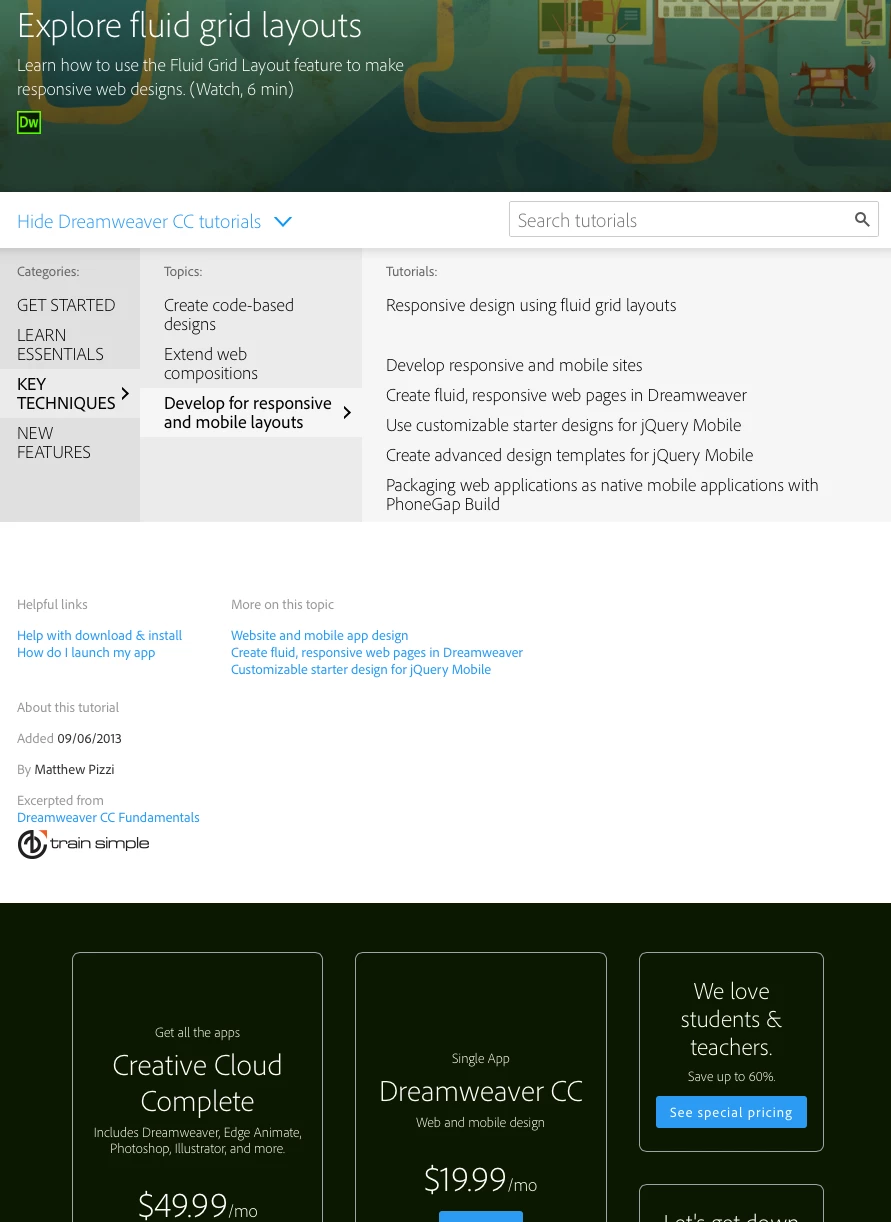This screenshot has width=891, height=1222.
Task: Click author name Matthew Pizzi
Action: 74,769
